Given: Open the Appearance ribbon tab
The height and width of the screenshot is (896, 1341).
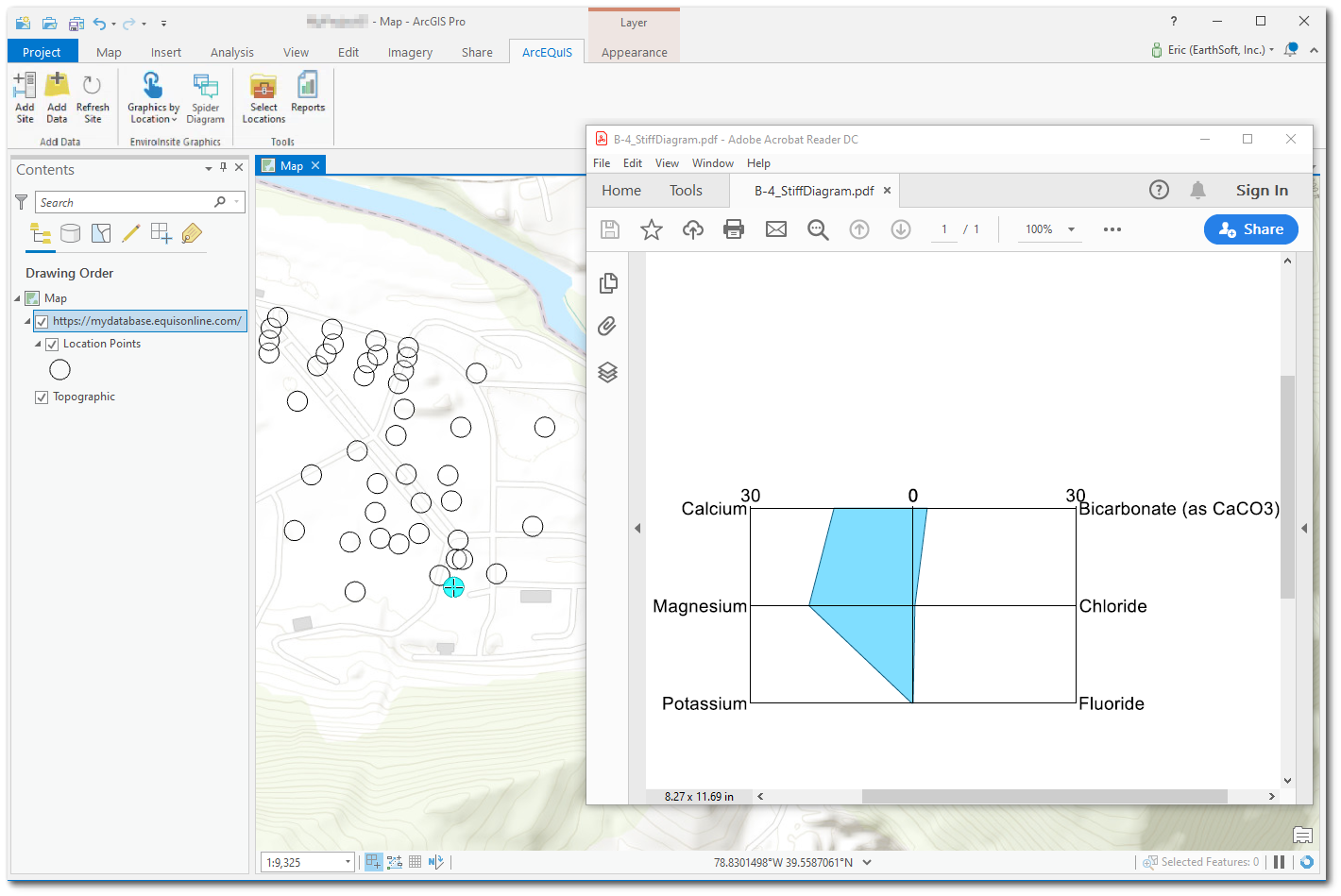Looking at the screenshot, I should tap(635, 52).
